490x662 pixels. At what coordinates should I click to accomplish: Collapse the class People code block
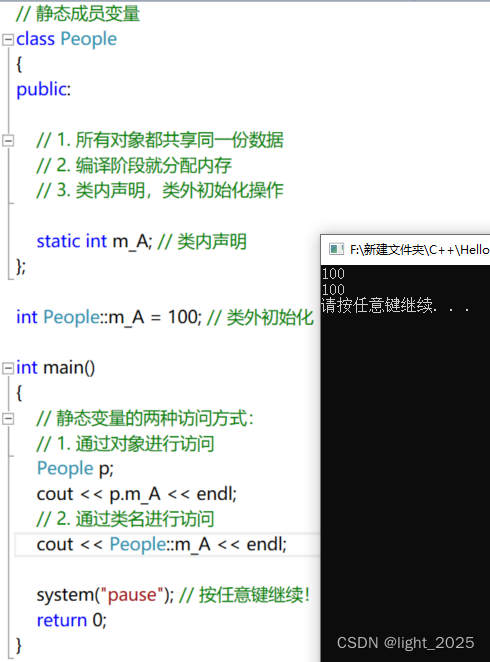coord(8,40)
